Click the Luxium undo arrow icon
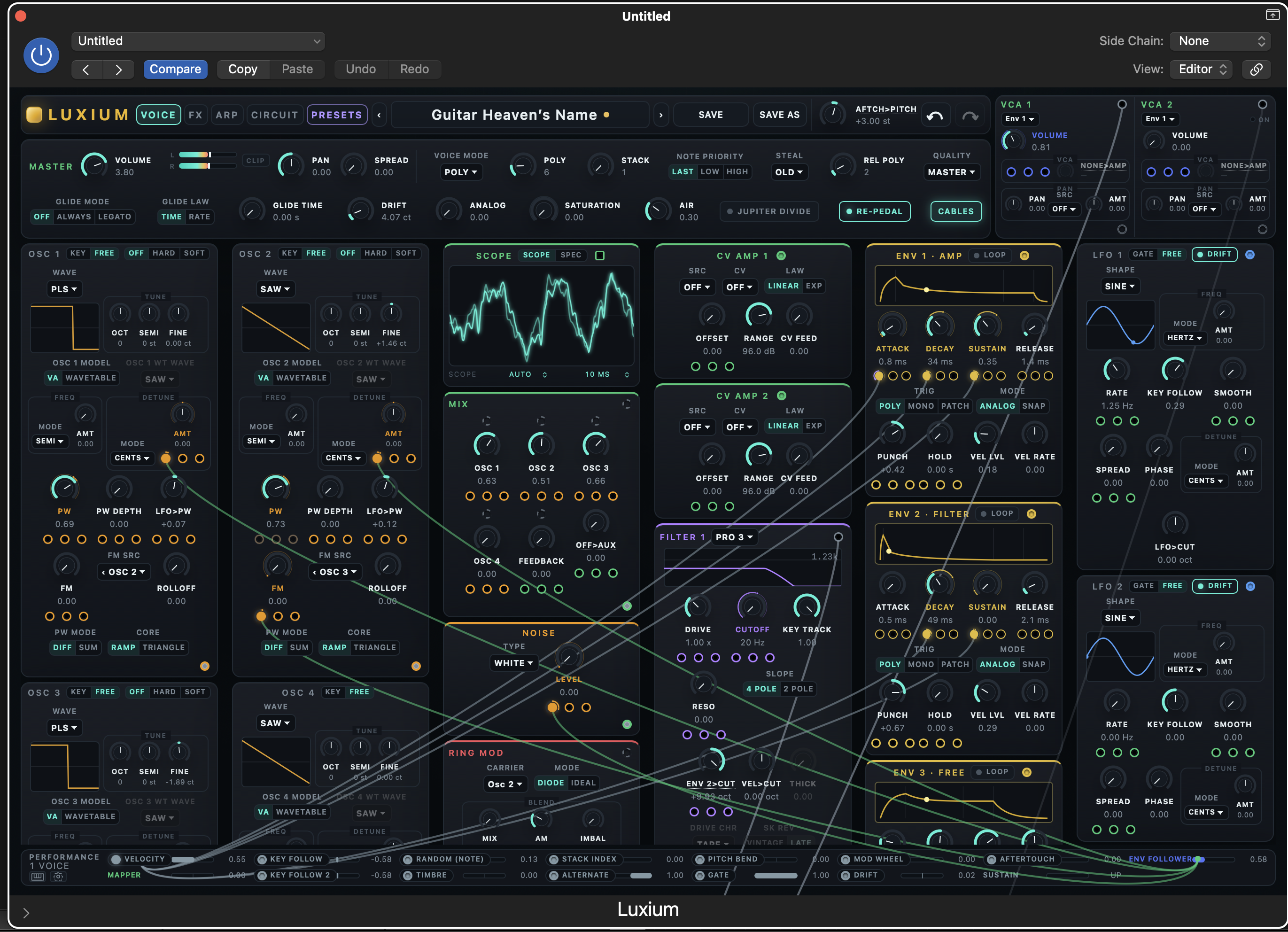This screenshot has width=1288, height=932. point(935,116)
